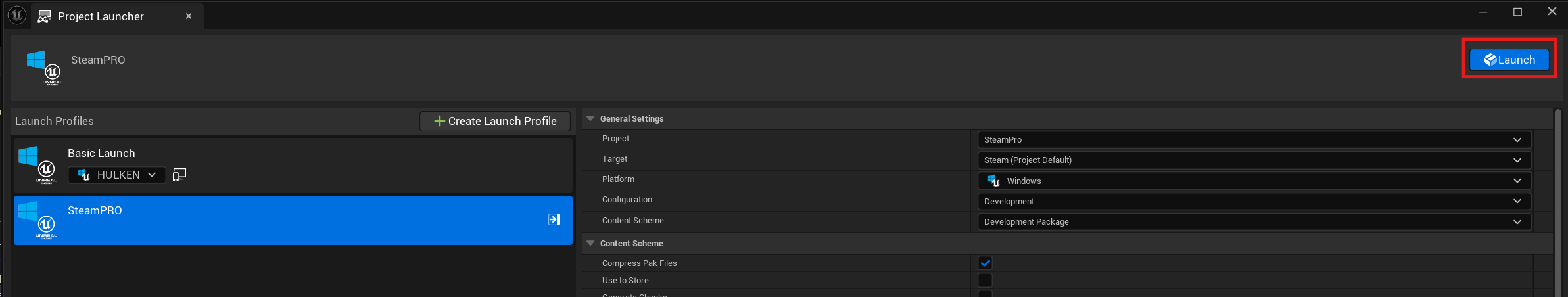The width and height of the screenshot is (1568, 297).
Task: Close the Project Launcher tab
Action: pyautogui.click(x=189, y=16)
